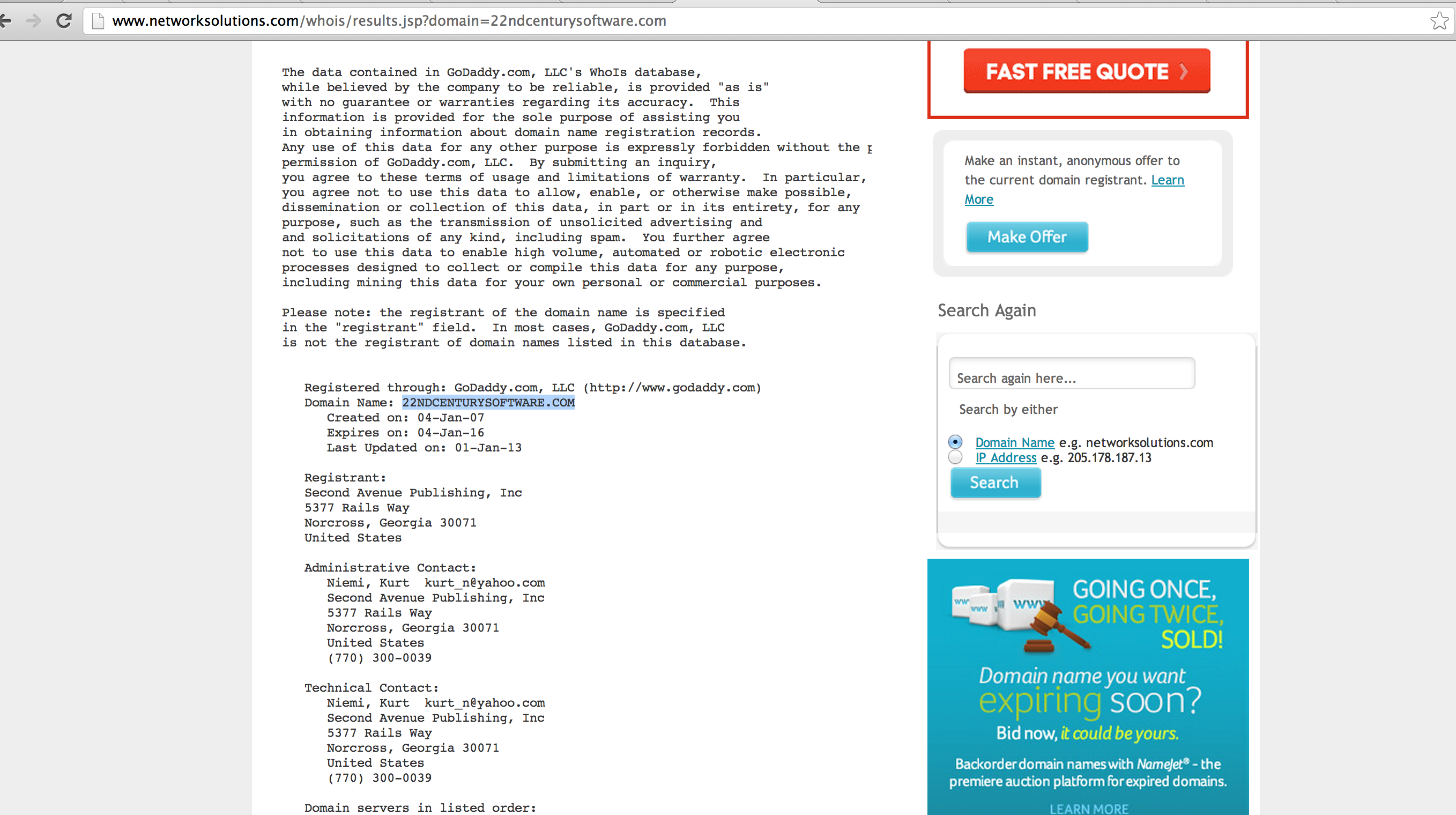Click the Registered through: GoDaddy.com line
This screenshot has width=1456, height=815.
pyautogui.click(x=533, y=388)
